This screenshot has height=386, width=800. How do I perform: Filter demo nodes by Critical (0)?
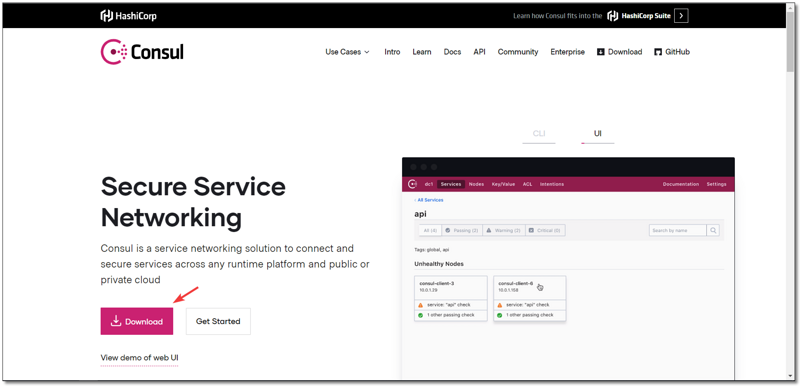click(544, 230)
